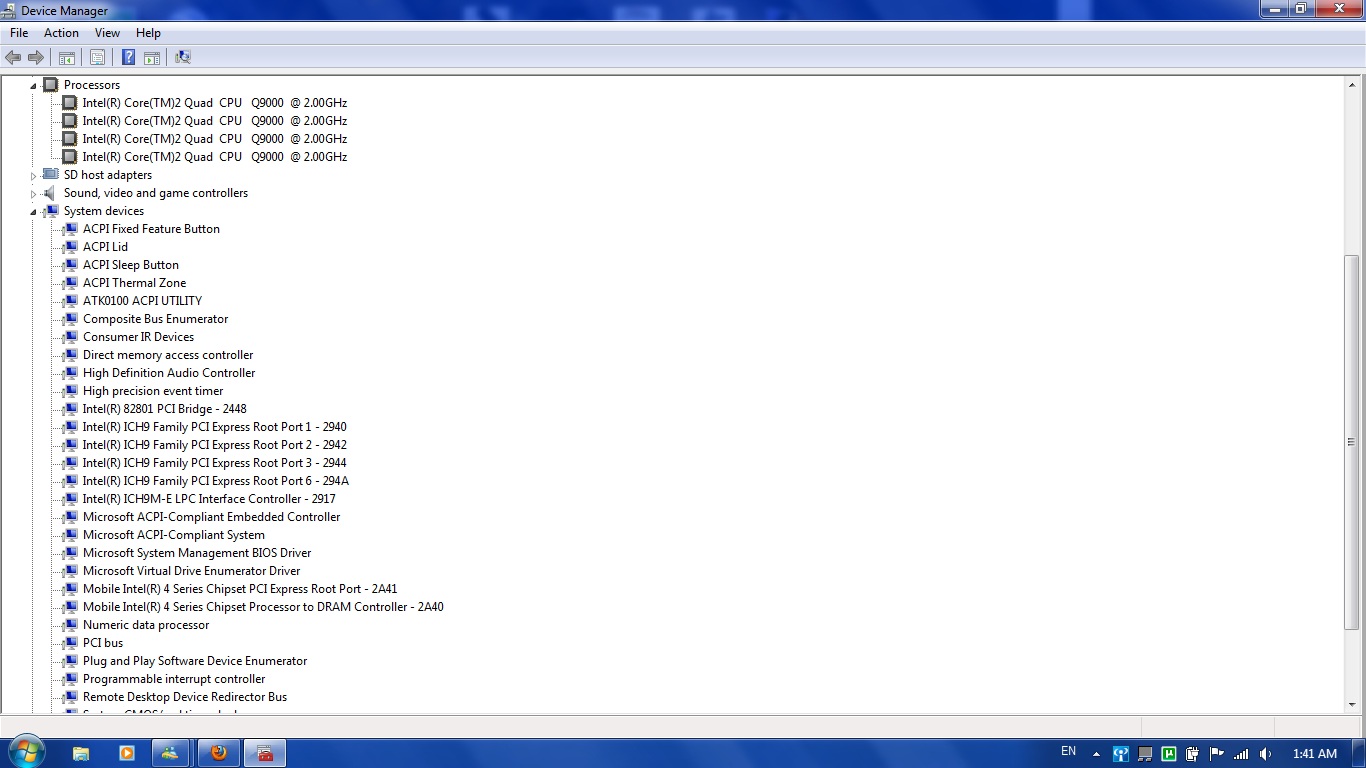1366x768 pixels.
Task: Select ICH9M-E LPC Interface Controller - 2917
Action: click(209, 499)
